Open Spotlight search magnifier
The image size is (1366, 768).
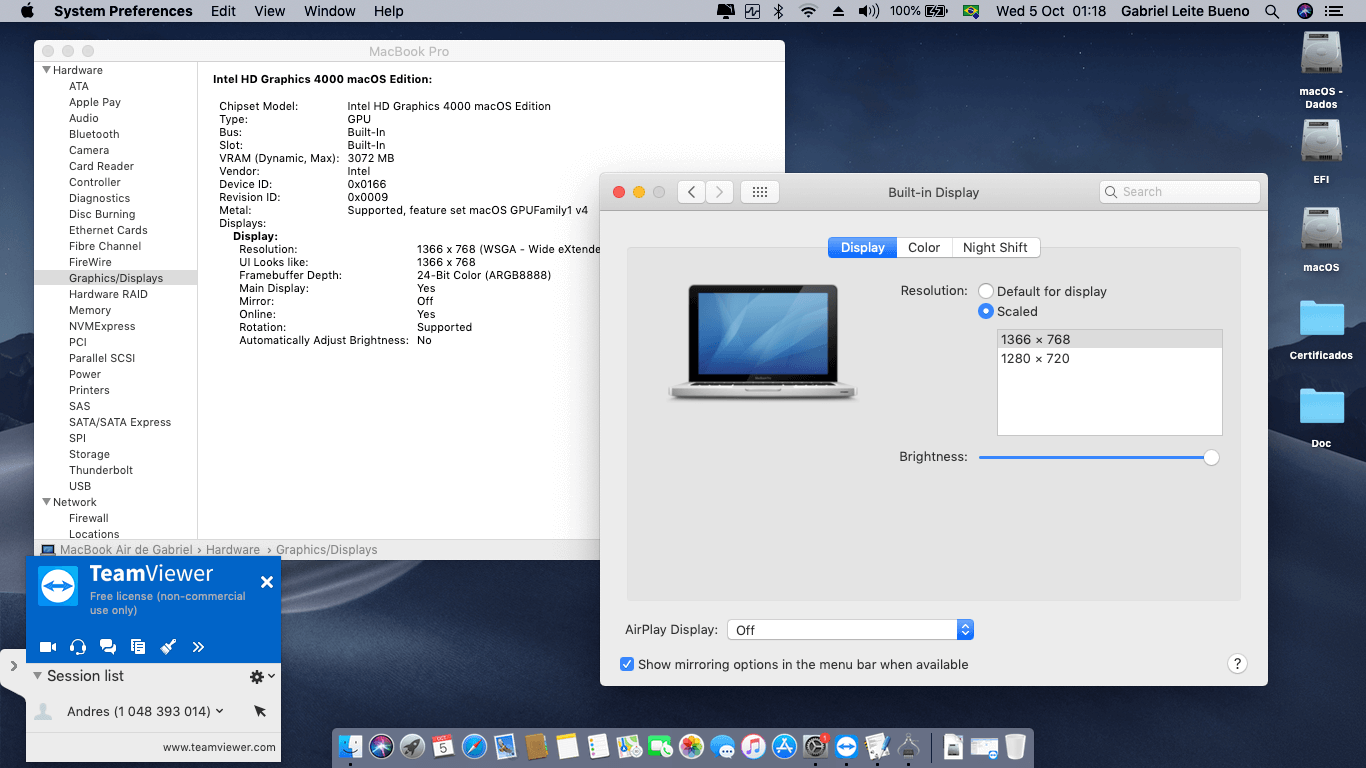coord(1272,11)
